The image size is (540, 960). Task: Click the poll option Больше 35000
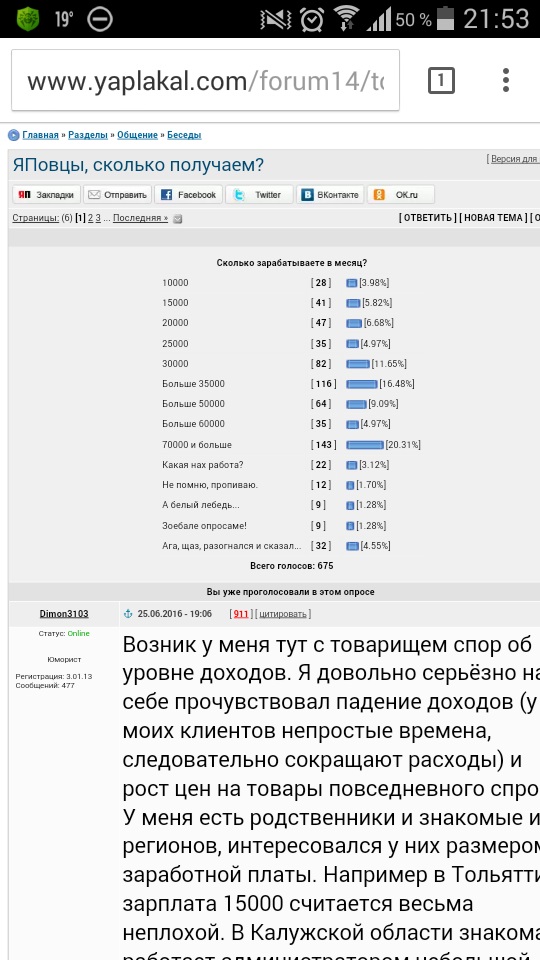193,384
